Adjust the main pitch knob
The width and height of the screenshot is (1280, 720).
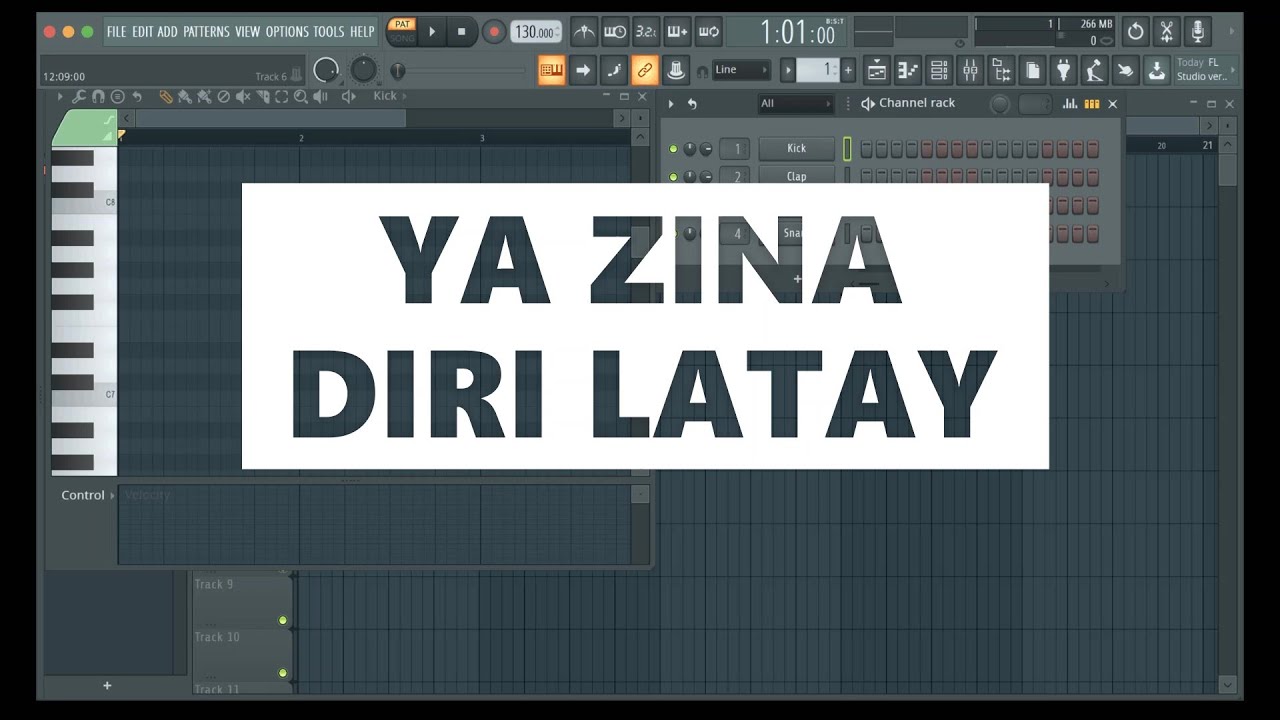pyautogui.click(x=364, y=70)
